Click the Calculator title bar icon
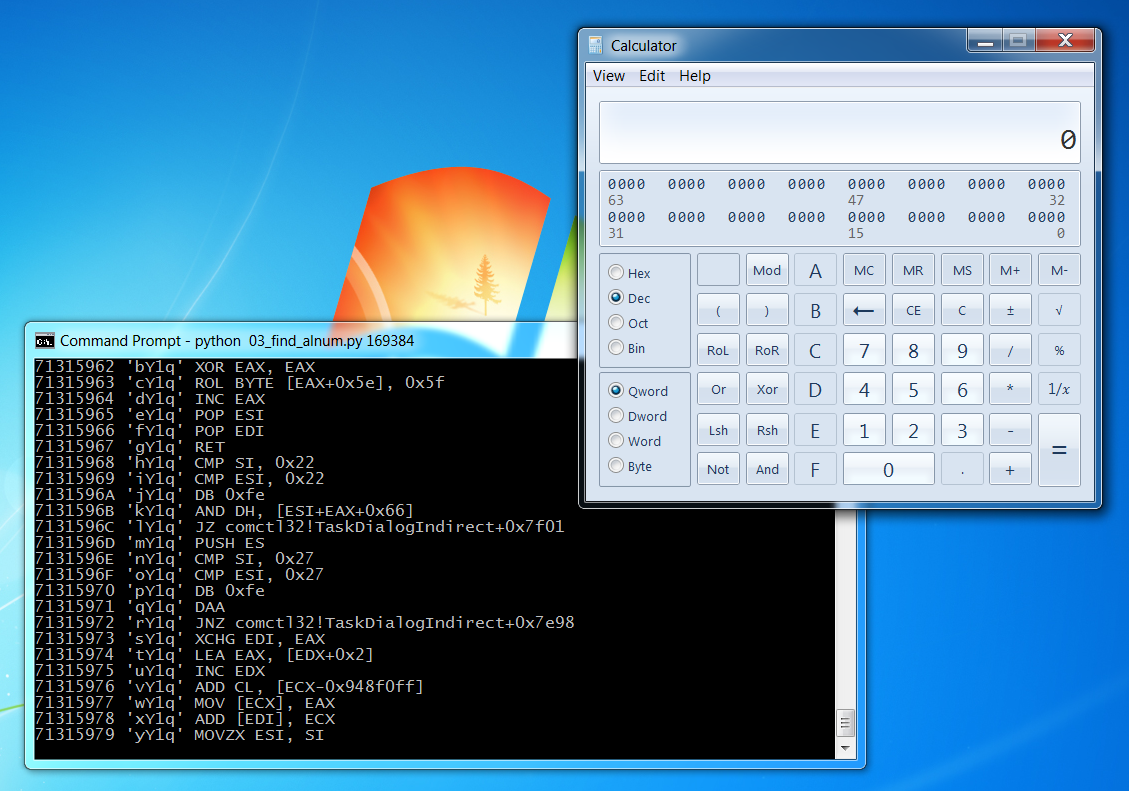Screen dimensions: 1129x791 pyautogui.click(x=595, y=45)
